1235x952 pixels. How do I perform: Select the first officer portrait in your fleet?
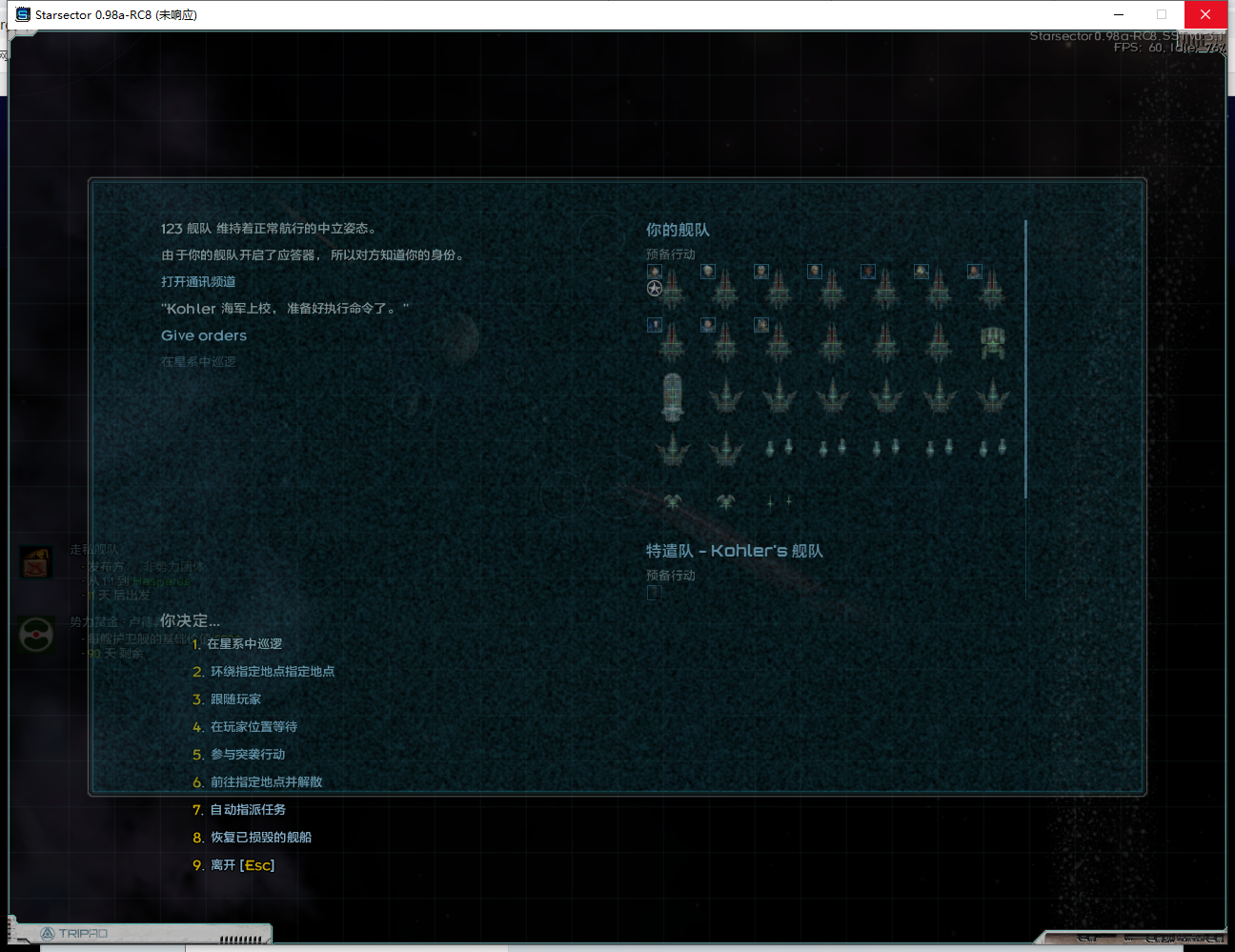pos(654,271)
